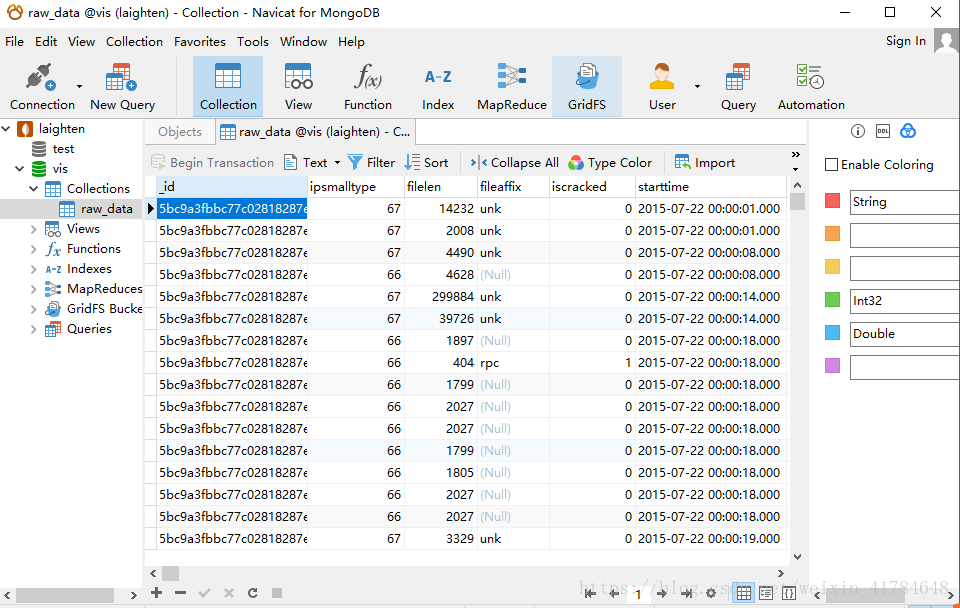Screen dimensions: 960x608
Task: Open Connection dropdown arrow
Action: point(80,86)
